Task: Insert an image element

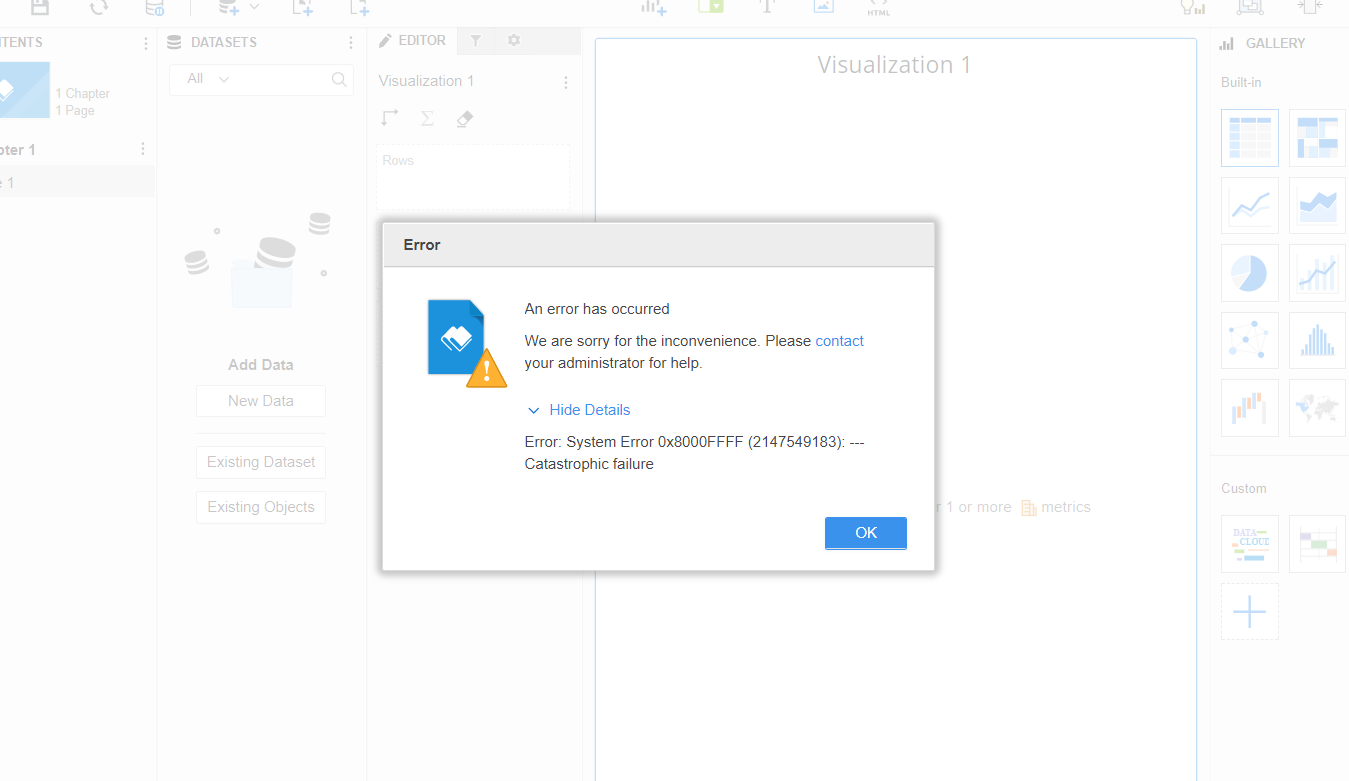Action: [x=823, y=8]
